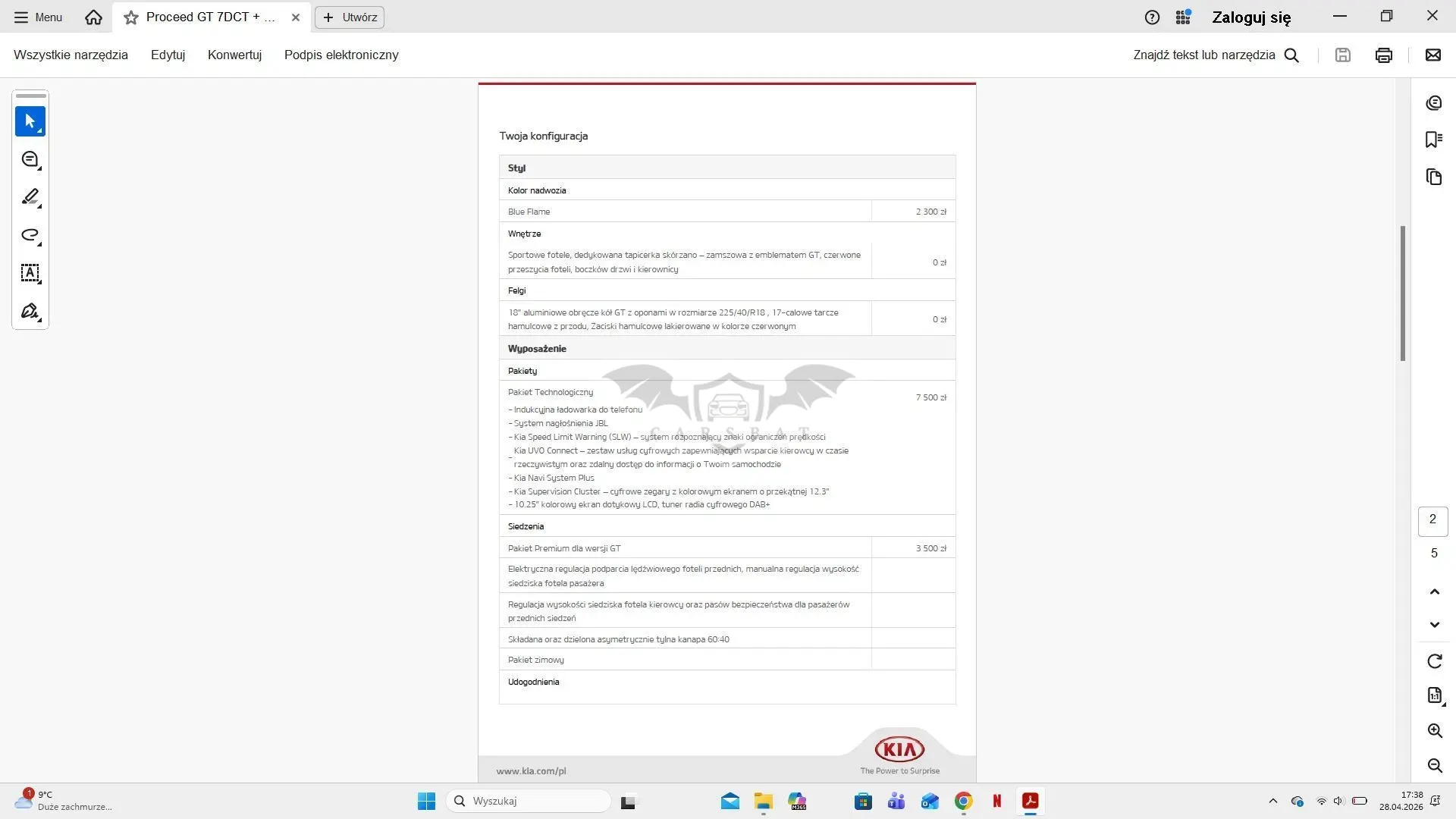Viewport: 1456px width, 819px height.
Task: Open the Adobe apps grid icon
Action: click(1183, 17)
